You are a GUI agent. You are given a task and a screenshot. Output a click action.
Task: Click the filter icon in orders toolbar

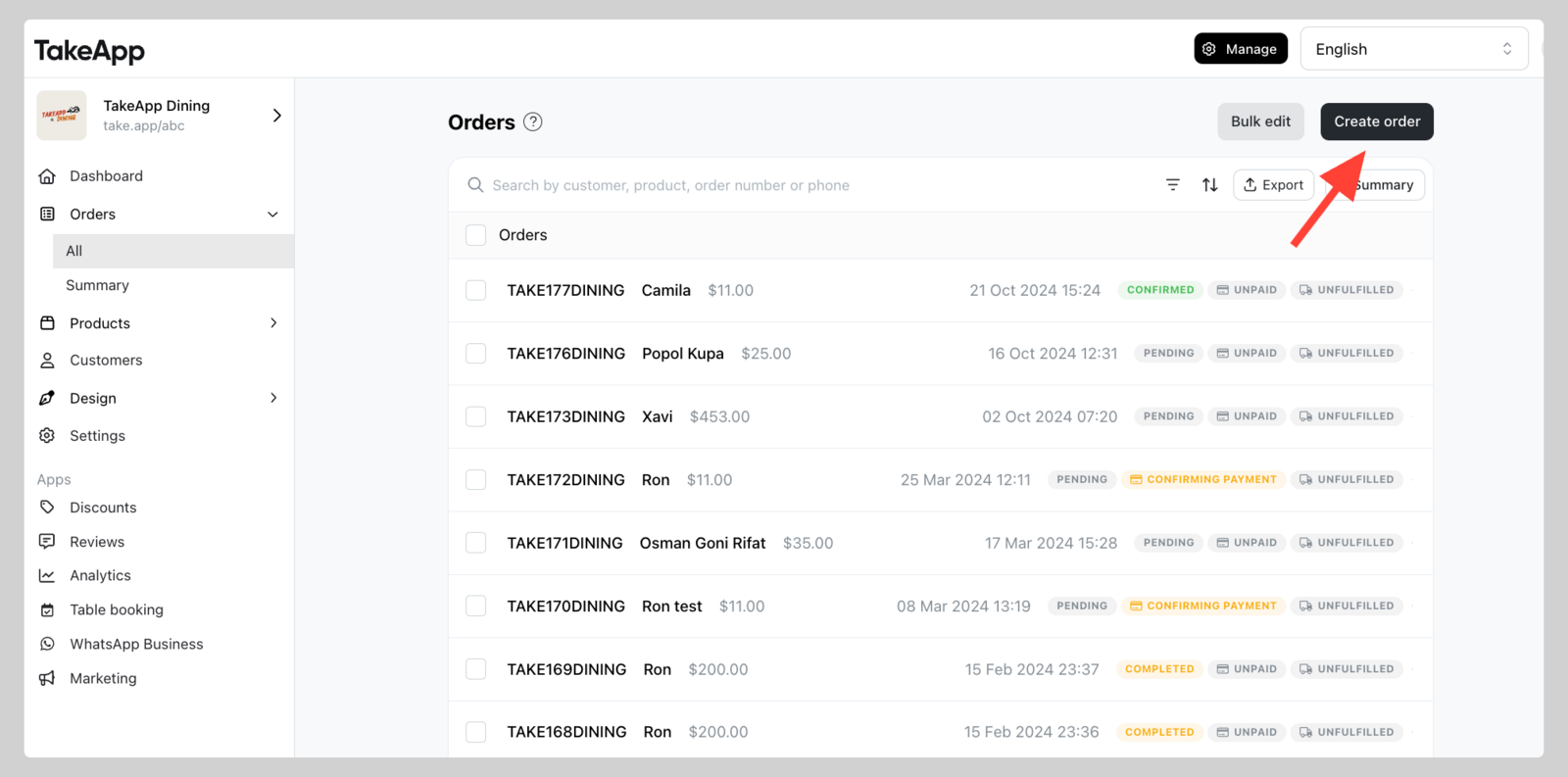point(1173,184)
